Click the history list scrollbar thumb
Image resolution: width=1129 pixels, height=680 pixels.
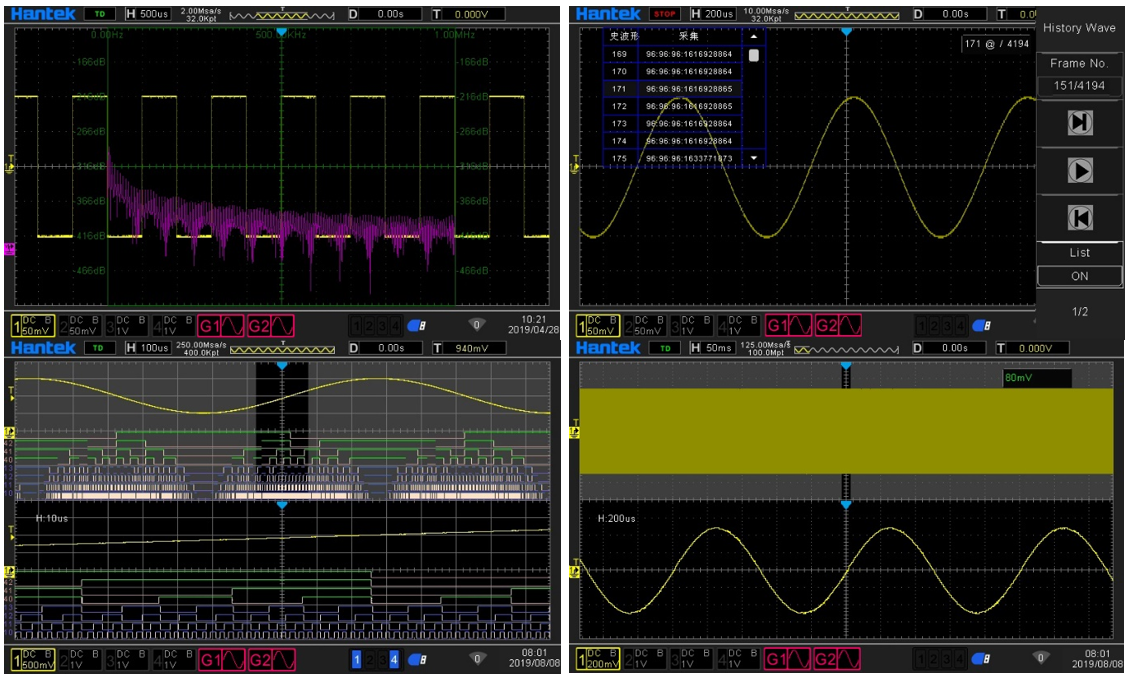pos(753,56)
